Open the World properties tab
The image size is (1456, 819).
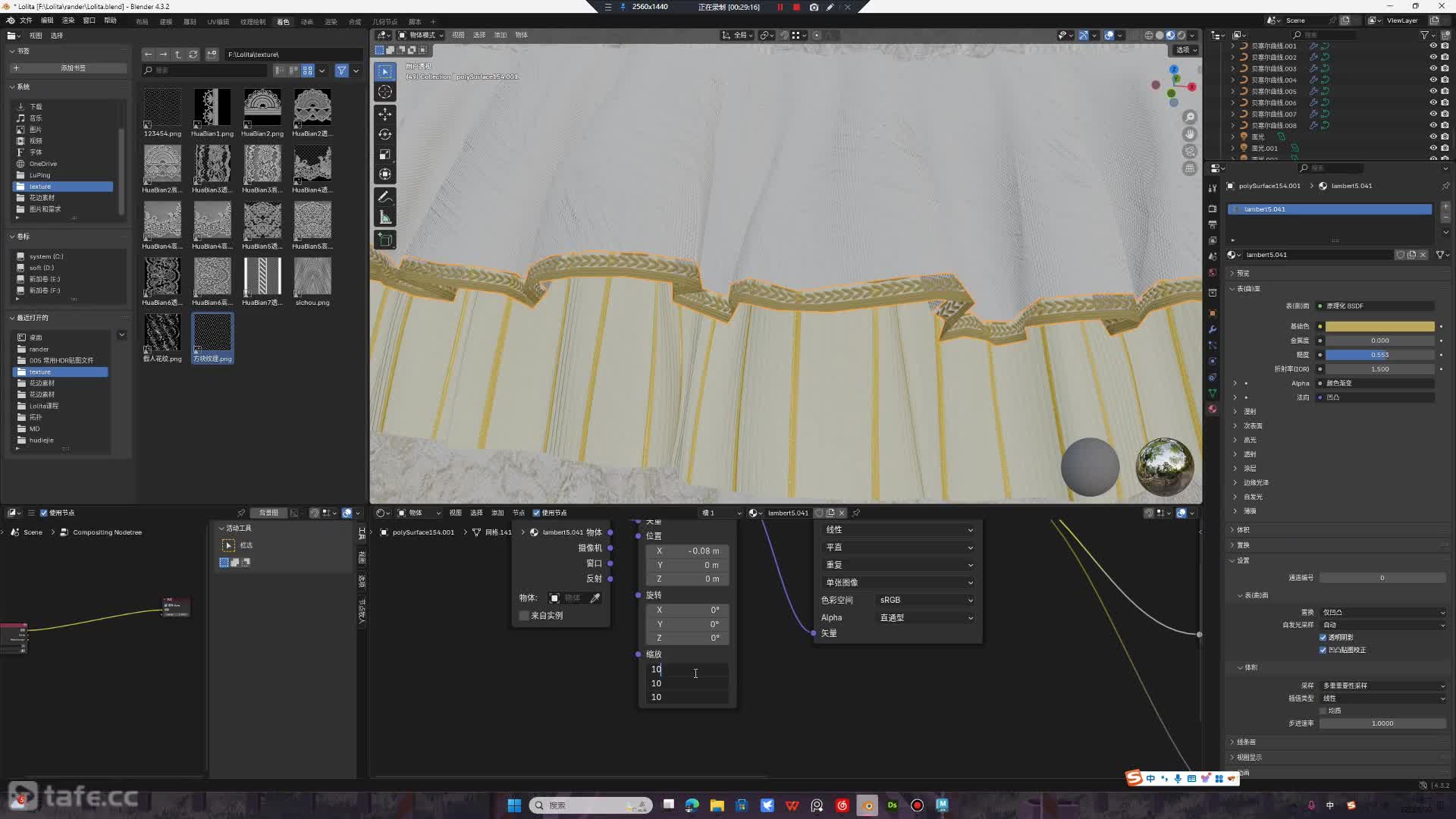click(1212, 272)
